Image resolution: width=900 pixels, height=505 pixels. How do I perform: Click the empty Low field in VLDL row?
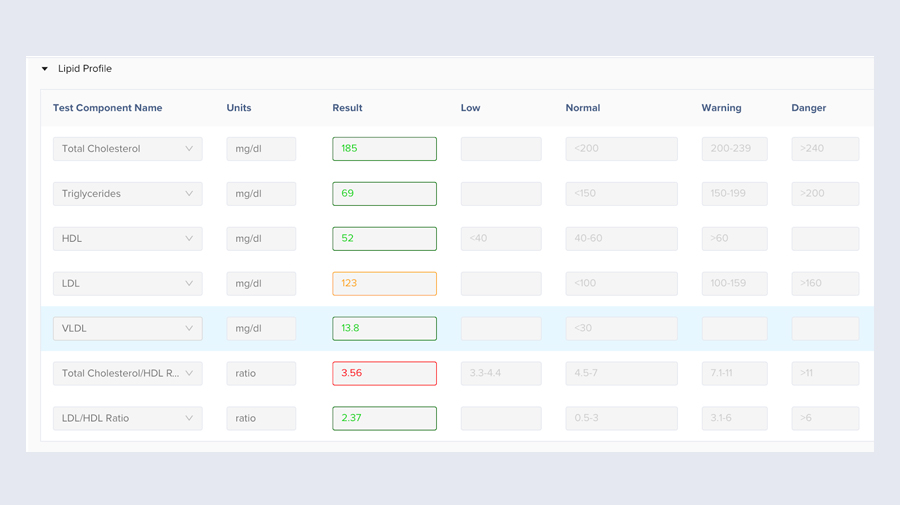click(x=501, y=328)
